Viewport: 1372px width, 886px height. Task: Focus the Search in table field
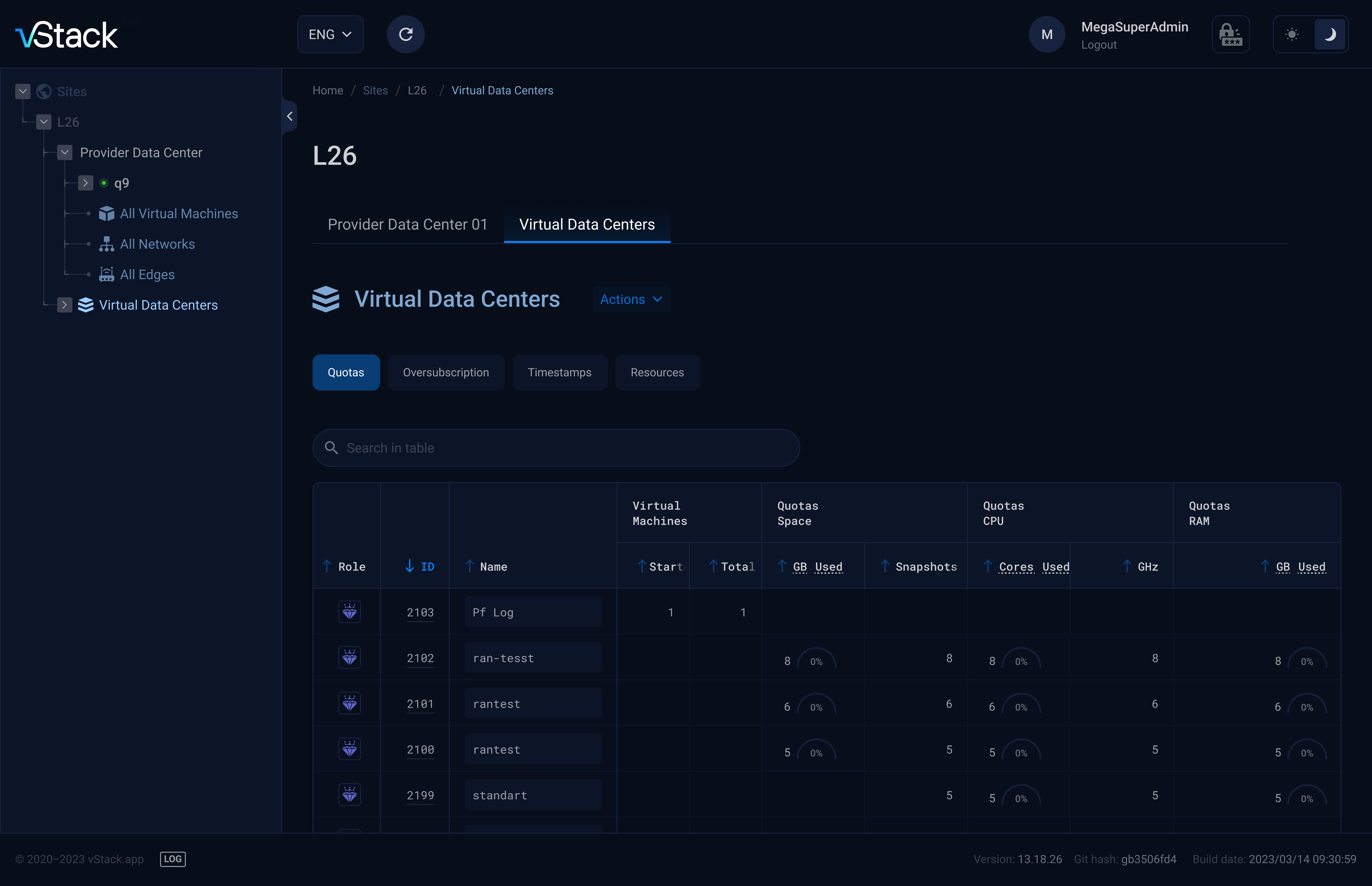[x=556, y=448]
